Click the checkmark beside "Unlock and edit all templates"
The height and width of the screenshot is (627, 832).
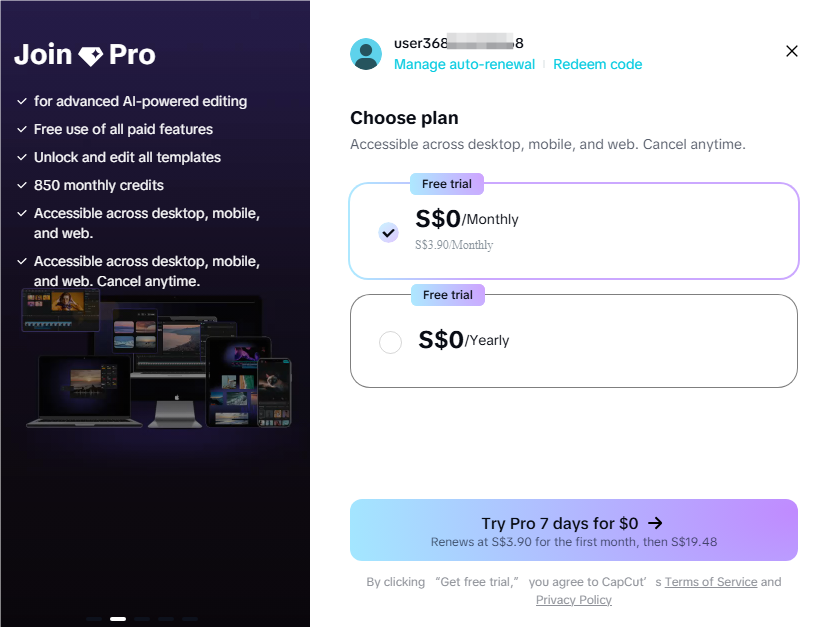(x=21, y=157)
